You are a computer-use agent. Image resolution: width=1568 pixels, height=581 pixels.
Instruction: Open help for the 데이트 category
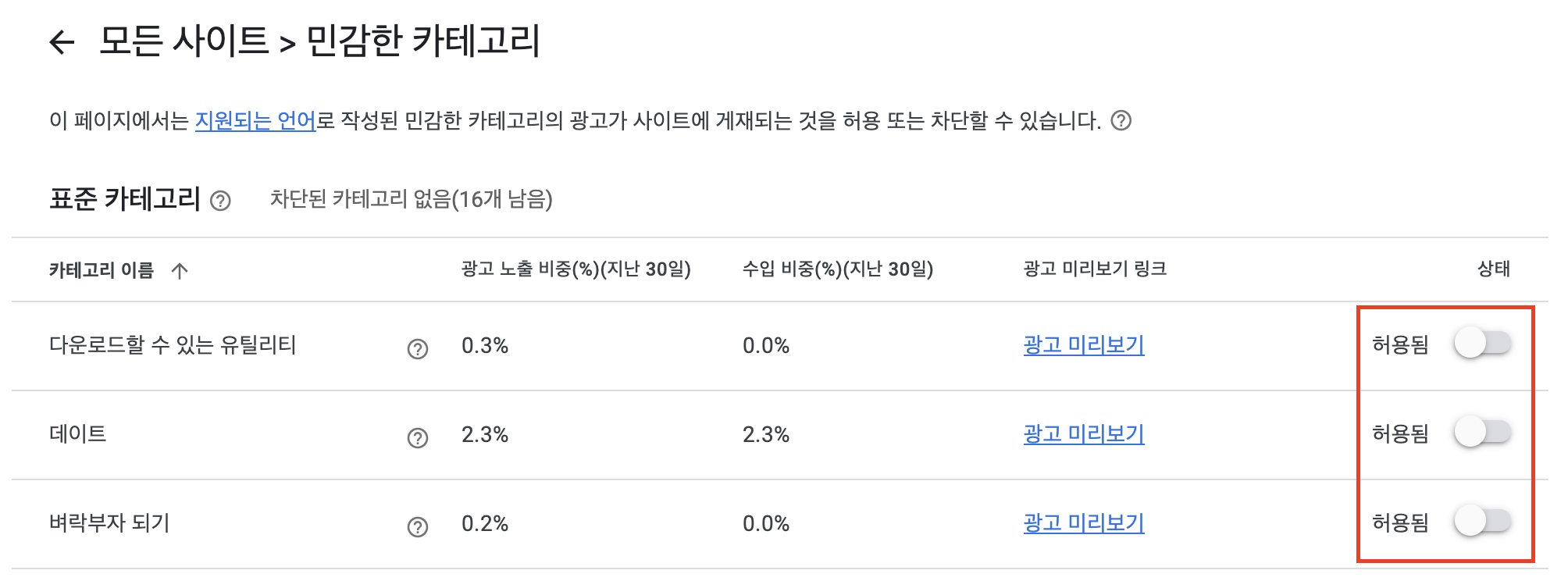[x=418, y=436]
